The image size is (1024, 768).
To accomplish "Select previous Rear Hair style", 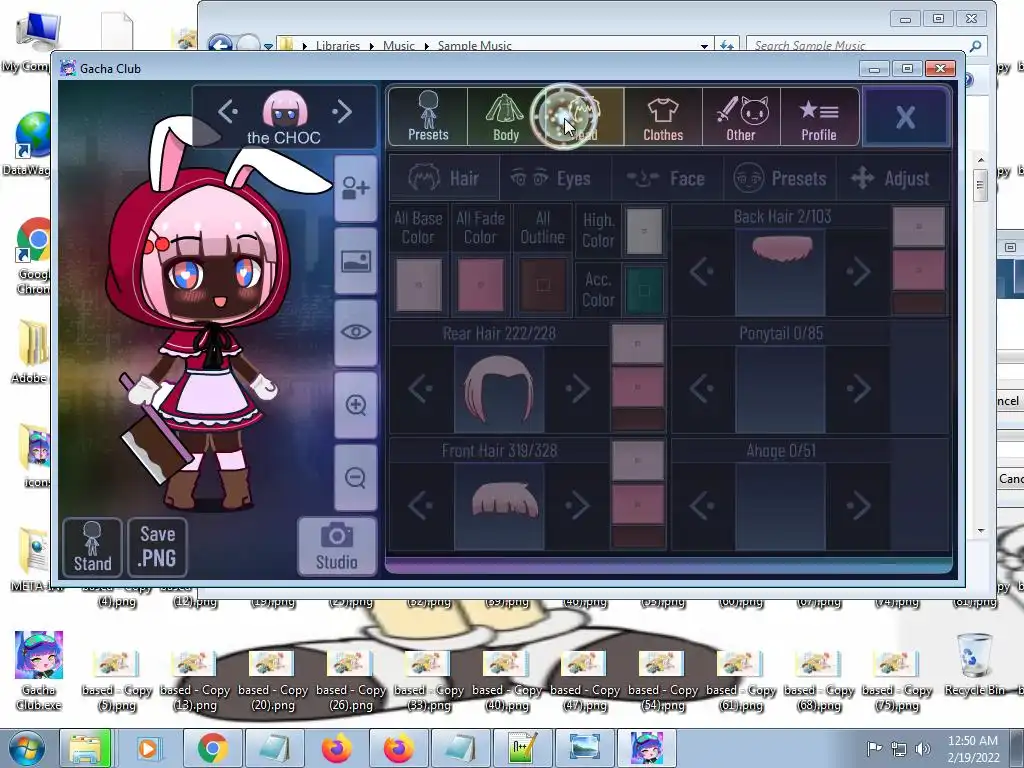I will click(421, 389).
